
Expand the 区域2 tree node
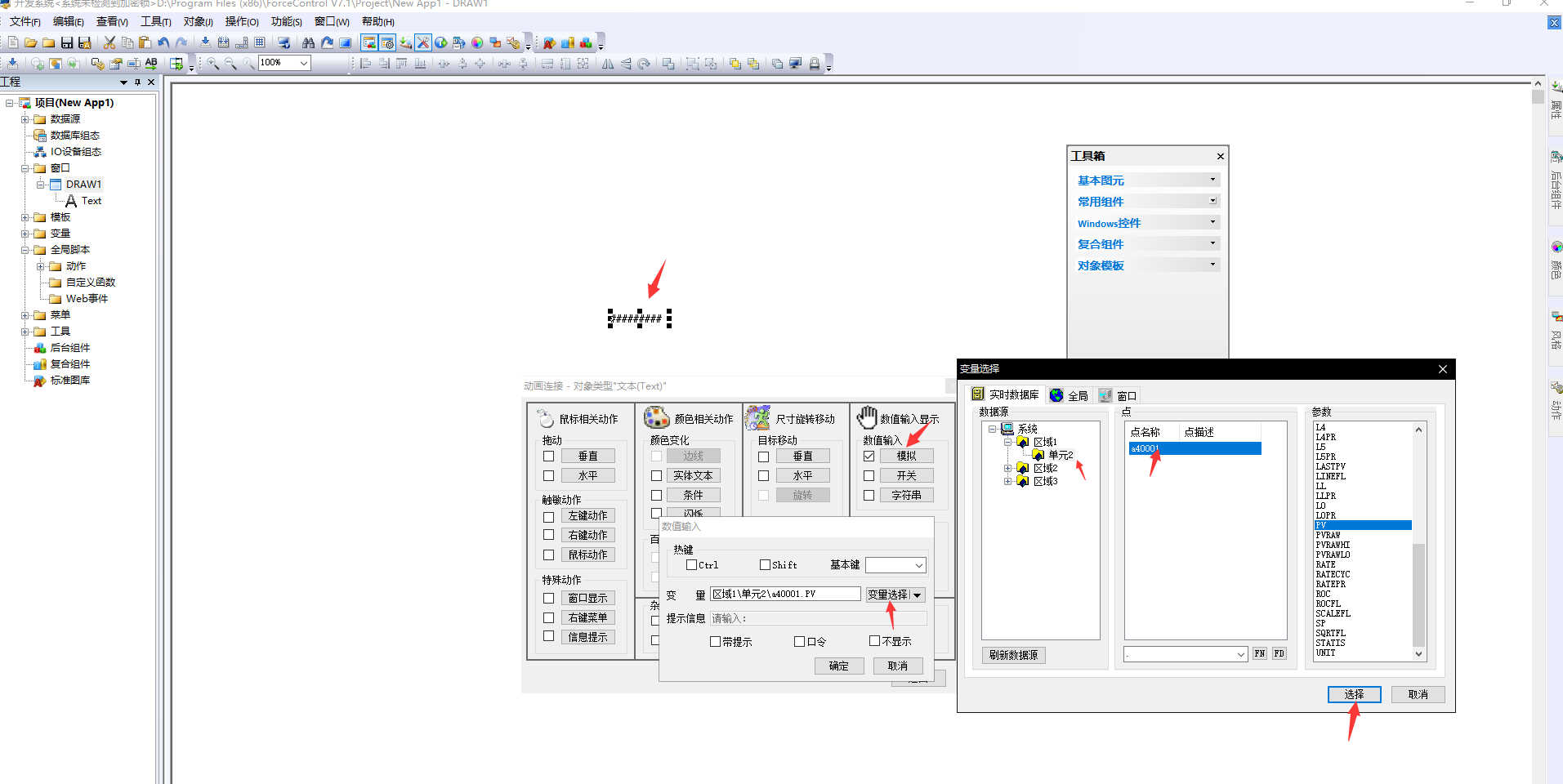coord(1008,469)
